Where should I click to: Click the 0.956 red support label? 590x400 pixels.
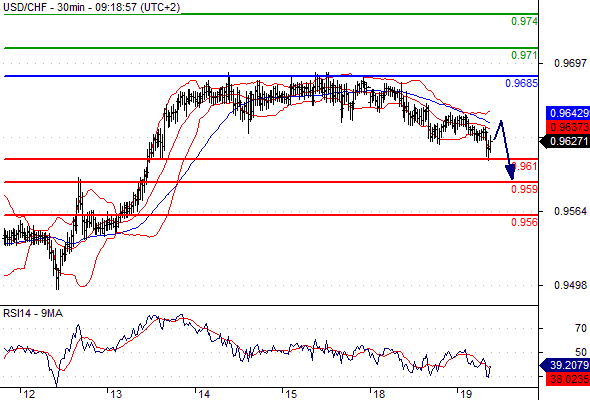click(x=524, y=222)
